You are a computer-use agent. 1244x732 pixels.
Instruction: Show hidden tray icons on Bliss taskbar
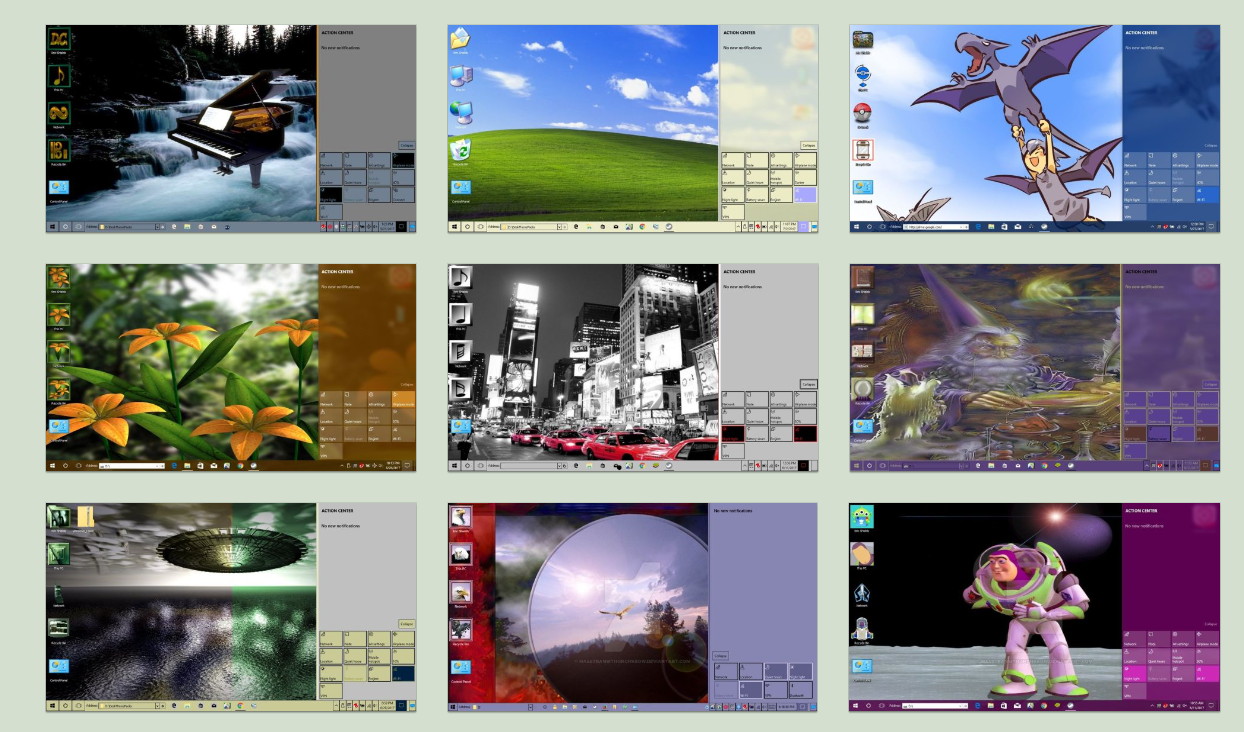point(738,227)
